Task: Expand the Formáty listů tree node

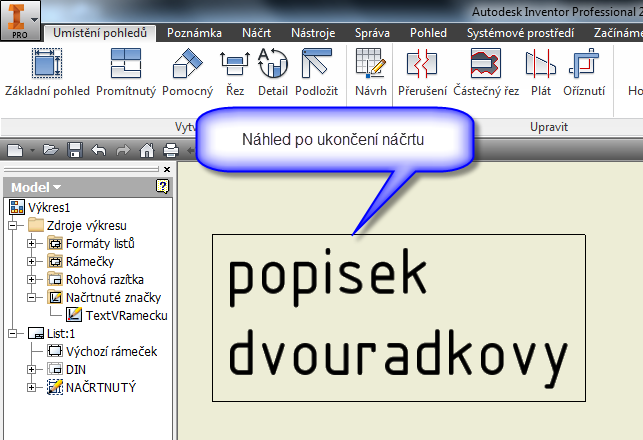Action: coord(32,243)
